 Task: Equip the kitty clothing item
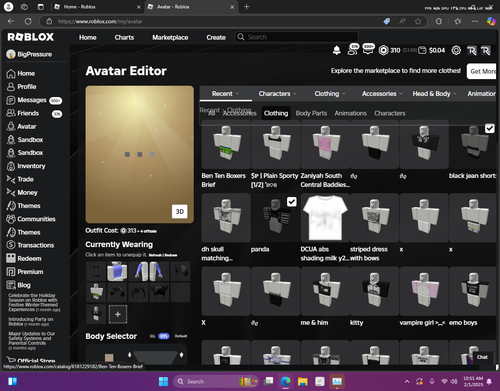(x=375, y=291)
